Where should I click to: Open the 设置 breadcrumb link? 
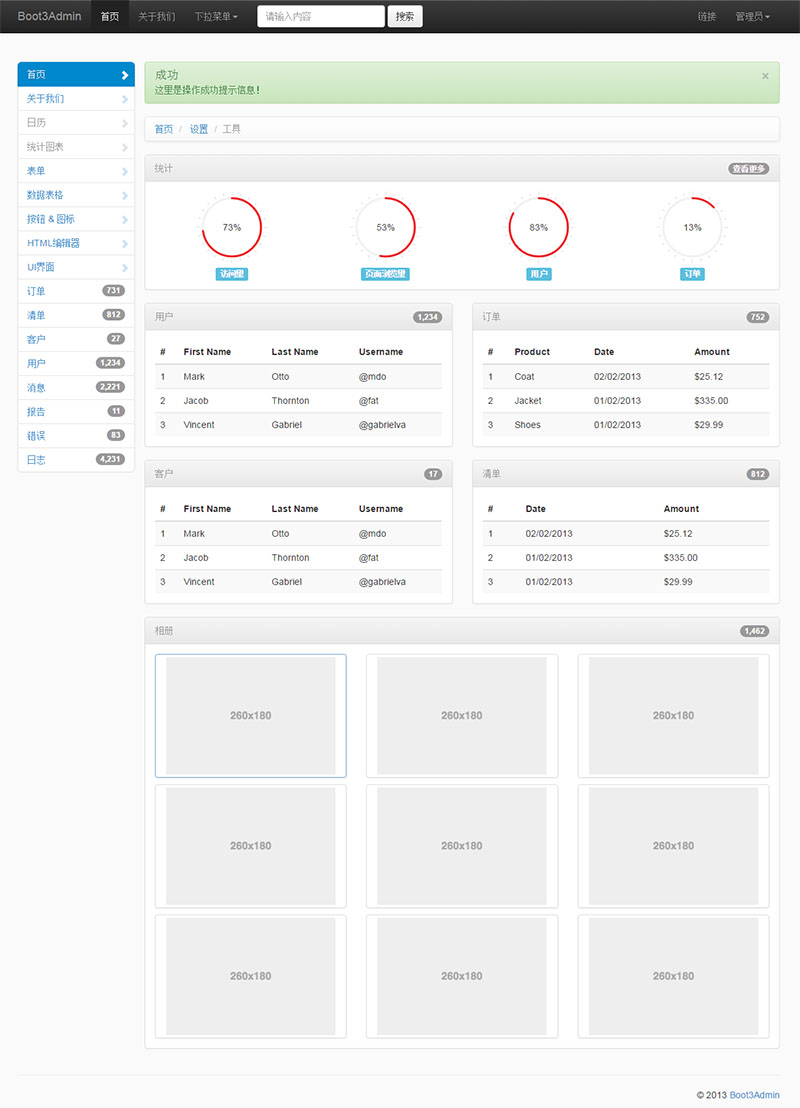[196, 128]
